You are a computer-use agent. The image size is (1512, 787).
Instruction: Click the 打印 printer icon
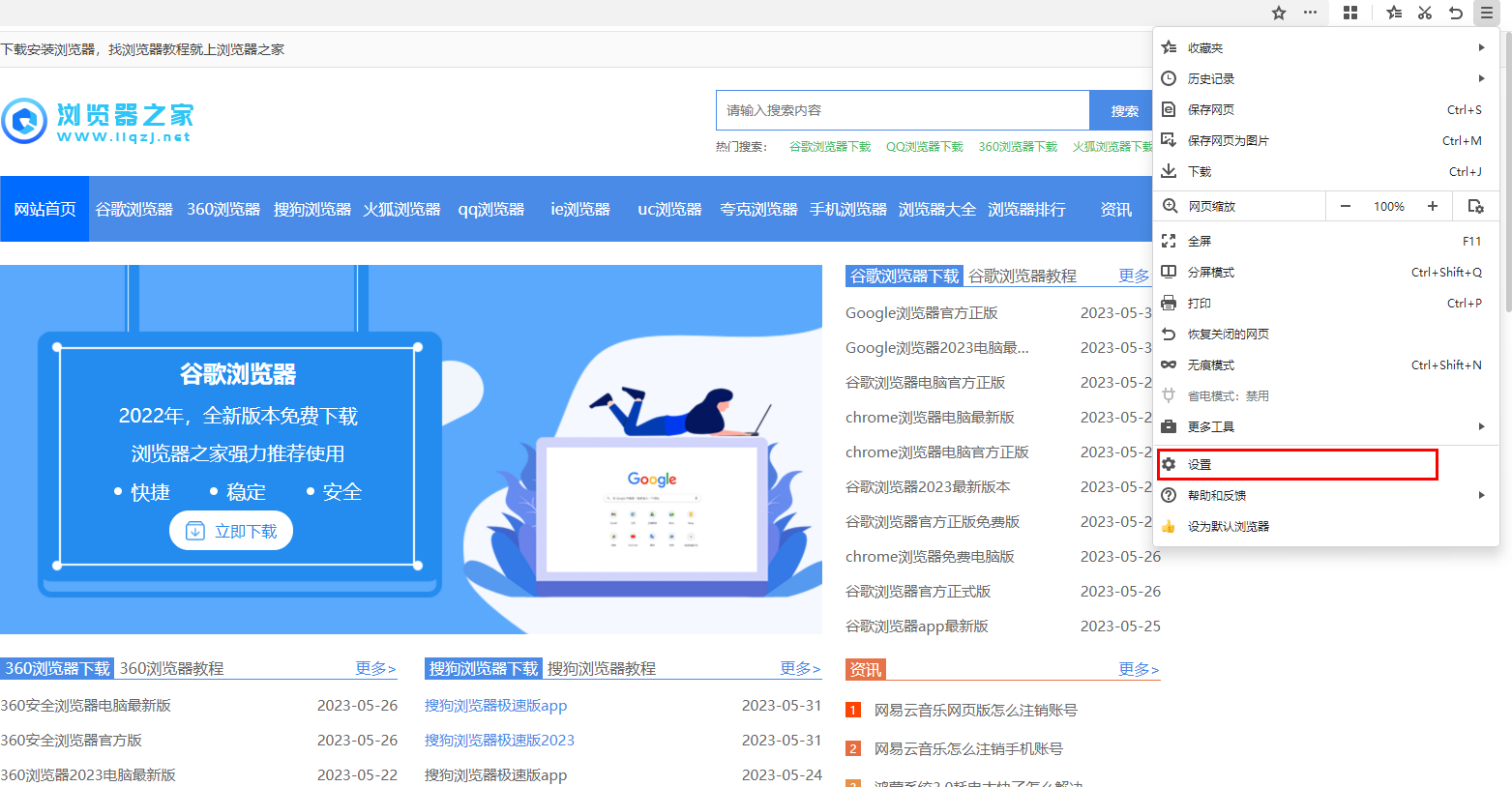[x=1169, y=303]
